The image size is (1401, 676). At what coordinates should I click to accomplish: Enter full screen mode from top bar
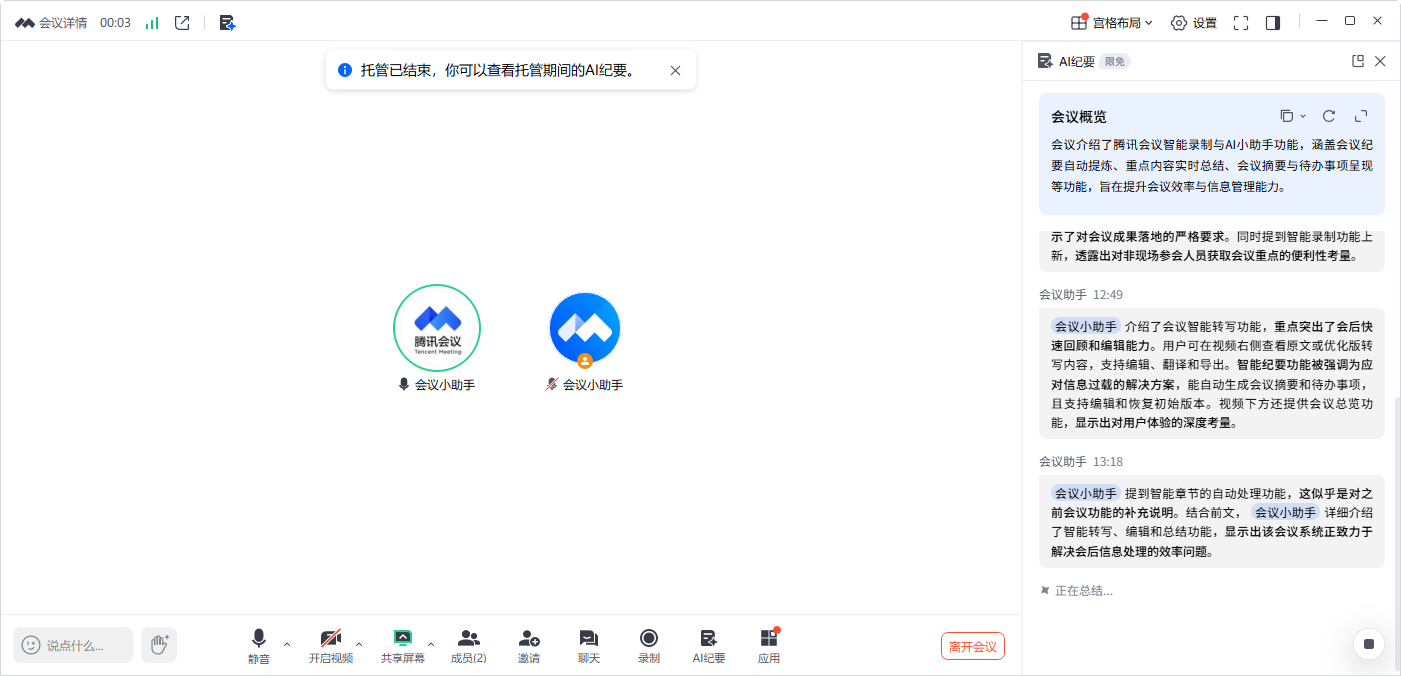click(1241, 23)
